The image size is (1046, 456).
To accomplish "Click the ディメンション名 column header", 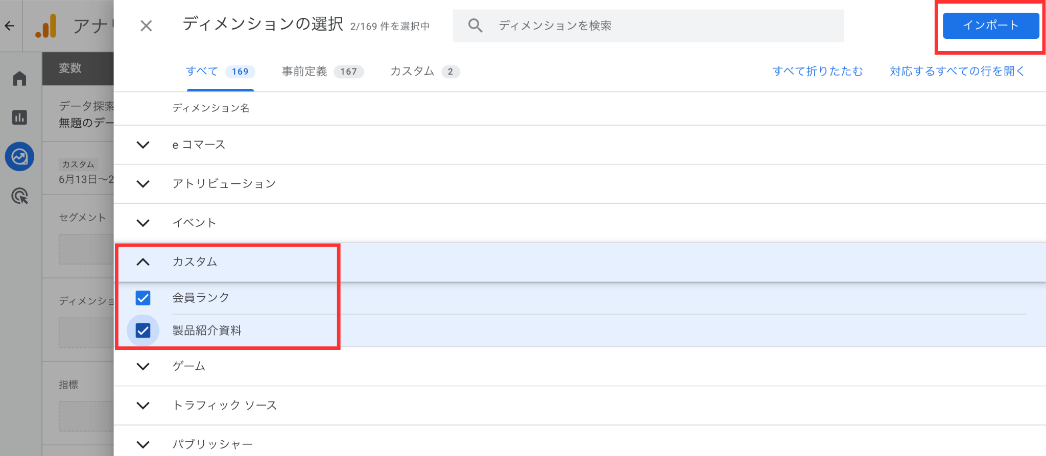I will pyautogui.click(x=211, y=108).
